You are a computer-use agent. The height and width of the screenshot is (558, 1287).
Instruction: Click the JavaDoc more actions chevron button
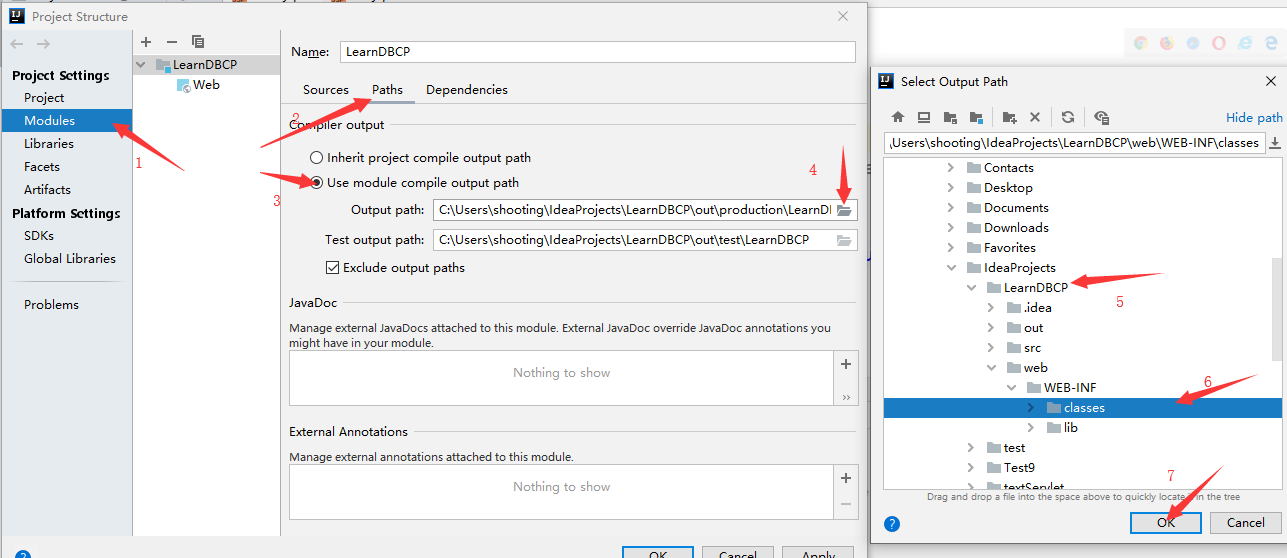[x=846, y=396]
